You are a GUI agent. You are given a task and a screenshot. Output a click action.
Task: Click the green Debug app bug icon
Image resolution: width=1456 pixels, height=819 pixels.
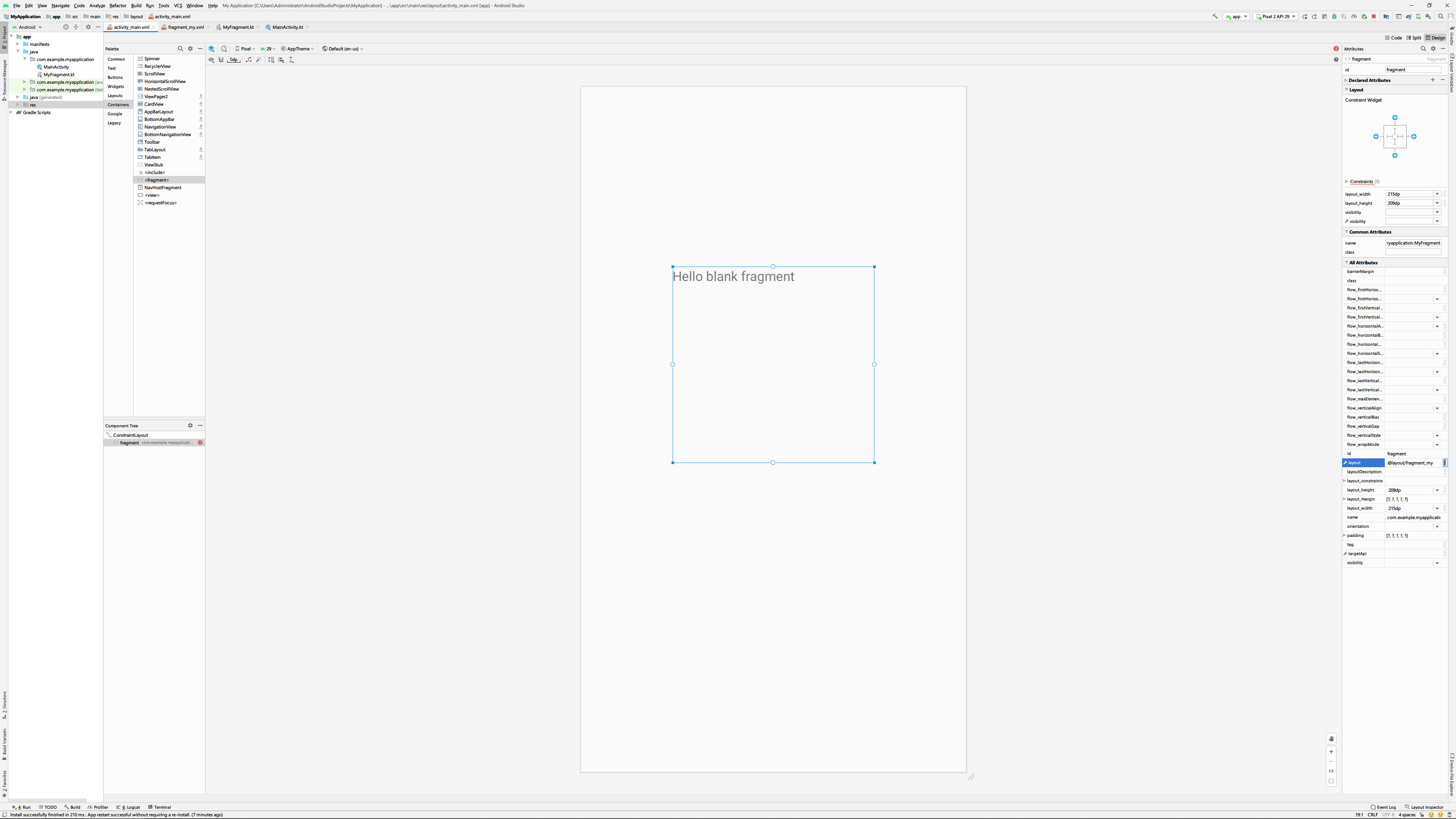coord(1335,16)
